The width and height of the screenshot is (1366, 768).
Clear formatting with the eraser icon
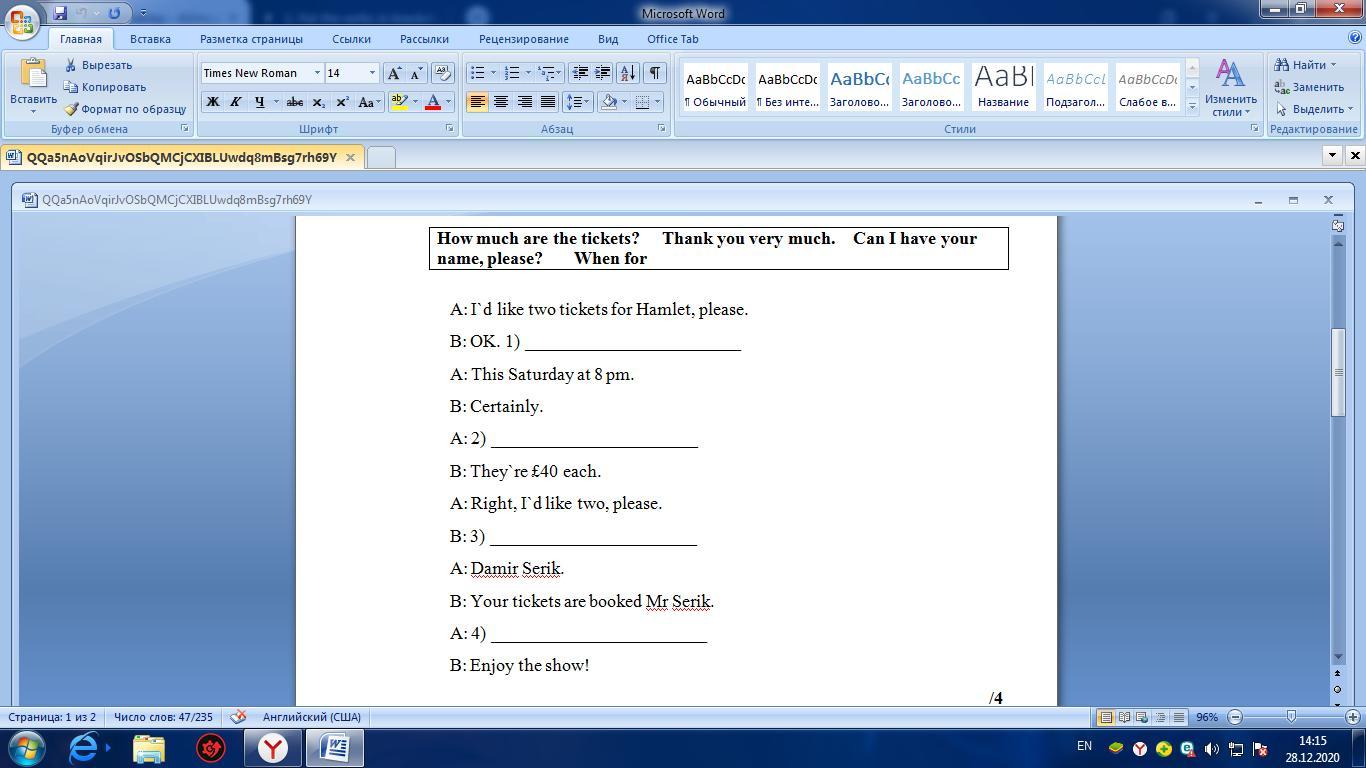[x=442, y=73]
